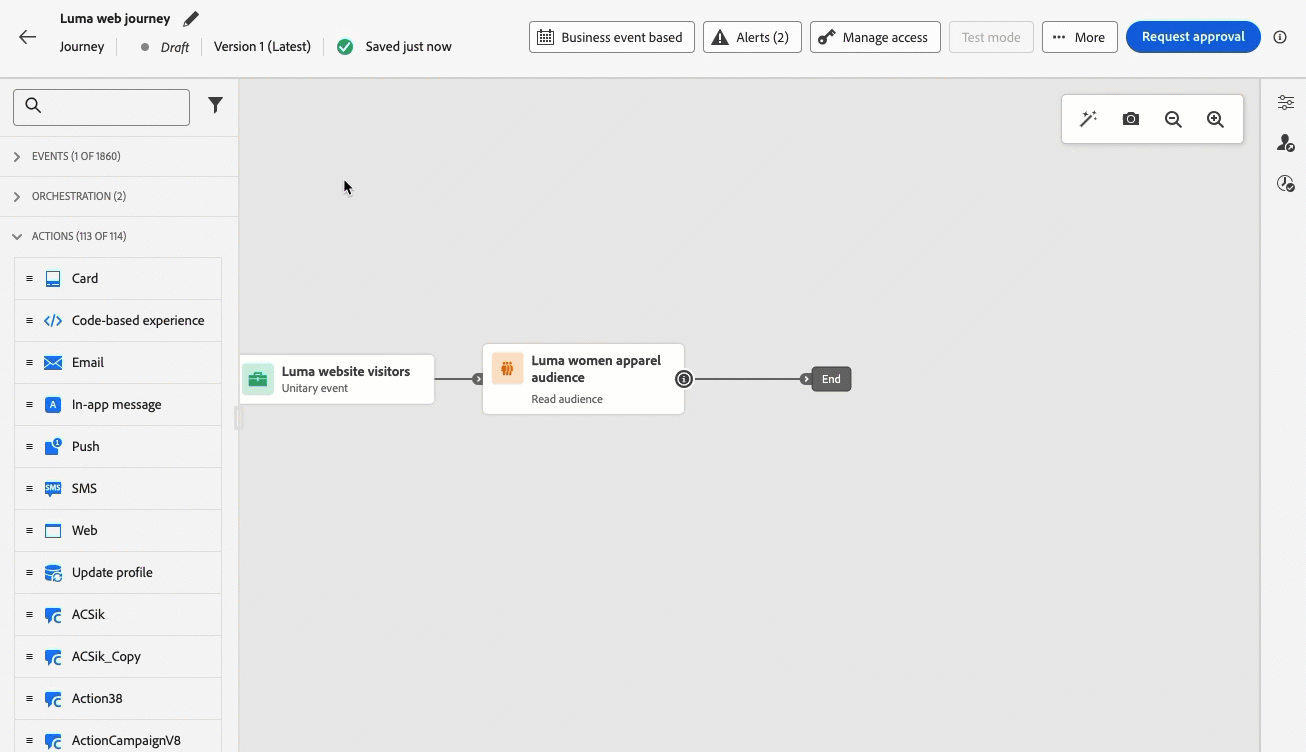Open journey properties sliders icon
This screenshot has width=1306, height=752.
[1286, 102]
